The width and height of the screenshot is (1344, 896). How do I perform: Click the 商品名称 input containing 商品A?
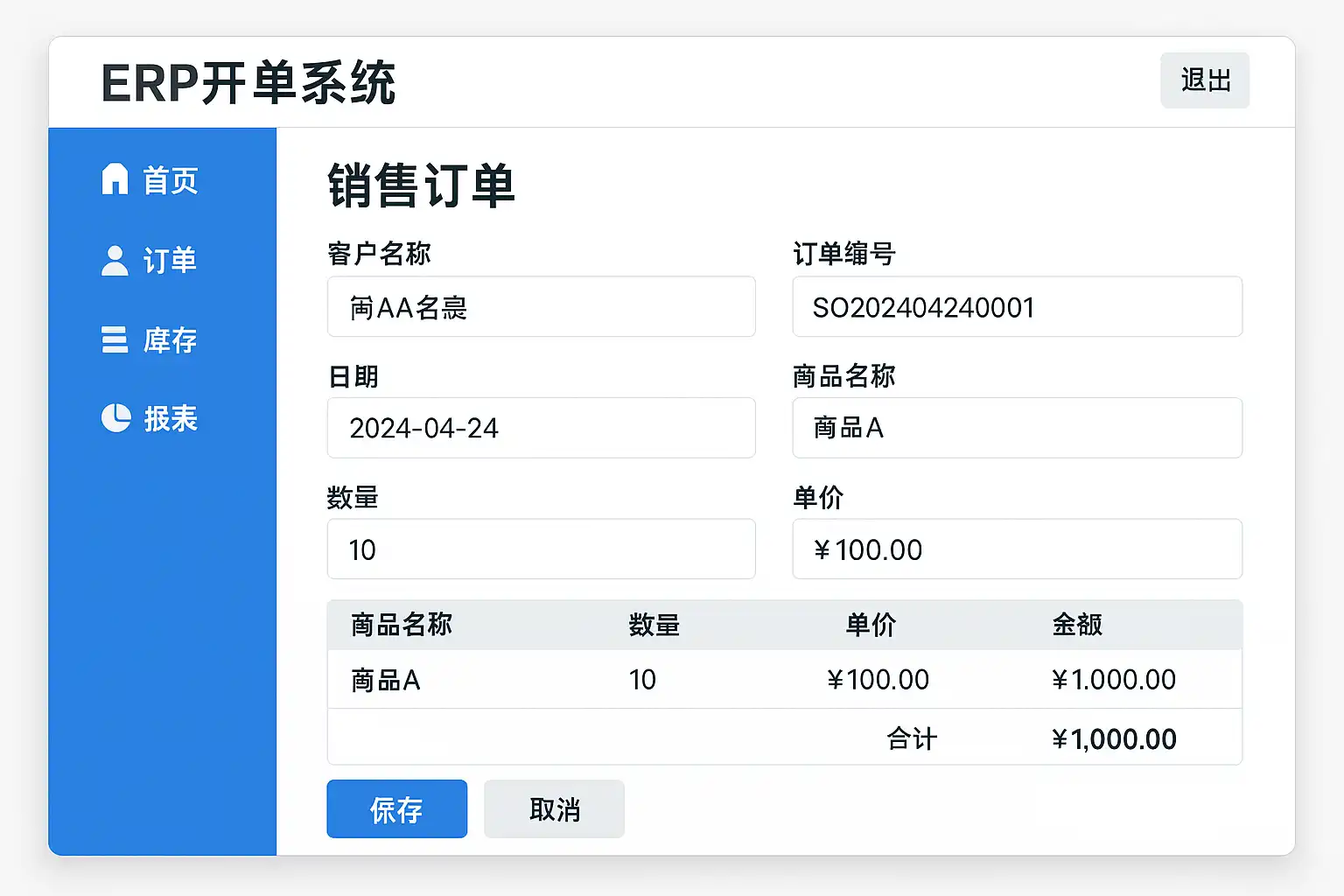pyautogui.click(x=1017, y=428)
